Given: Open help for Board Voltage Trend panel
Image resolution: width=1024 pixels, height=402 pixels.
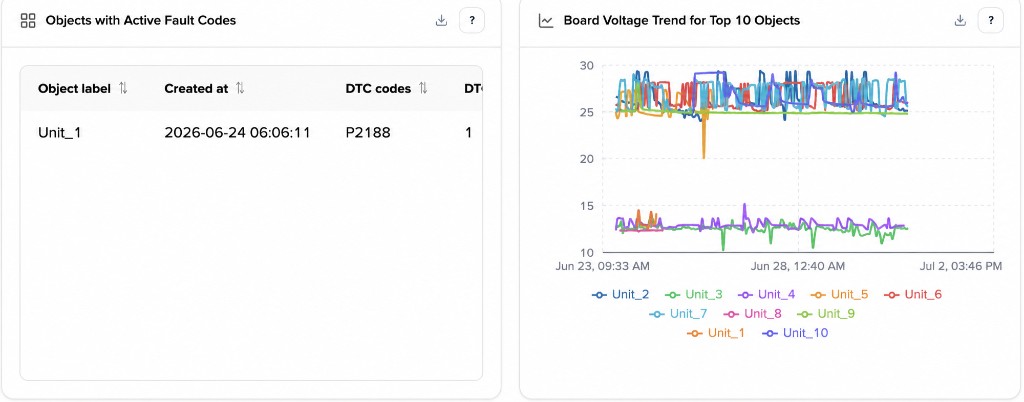Looking at the screenshot, I should click(991, 20).
